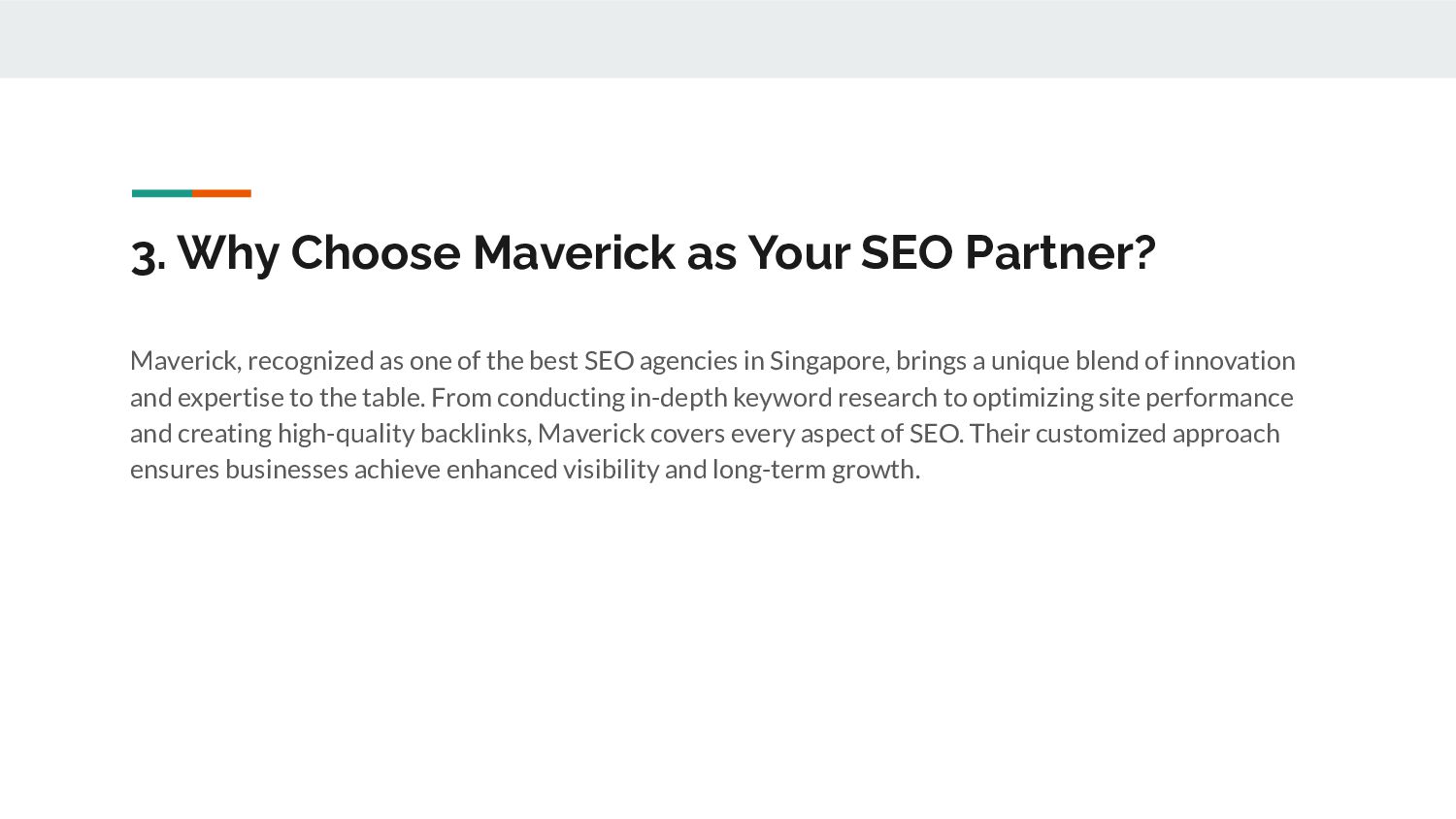Image resolution: width=1456 pixels, height=819 pixels.
Task: Click "Maverick," at the start of the paragraph
Action: 185,361
